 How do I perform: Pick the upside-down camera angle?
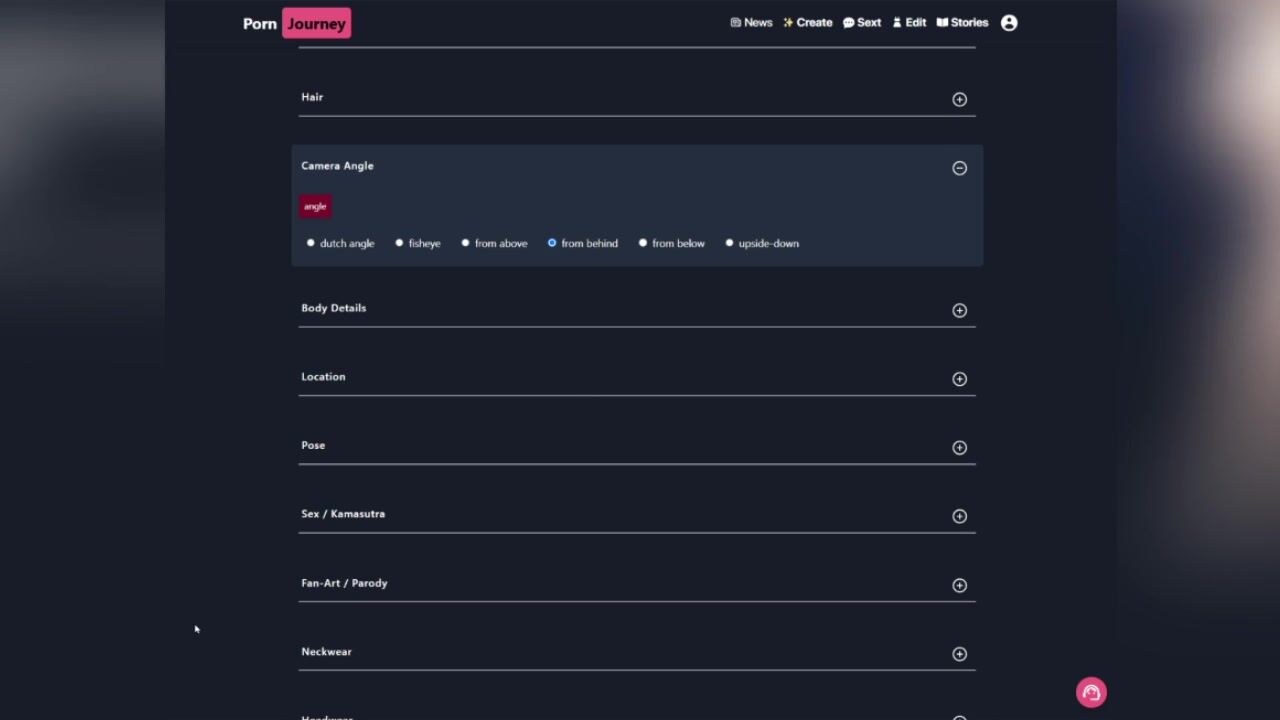[729, 243]
